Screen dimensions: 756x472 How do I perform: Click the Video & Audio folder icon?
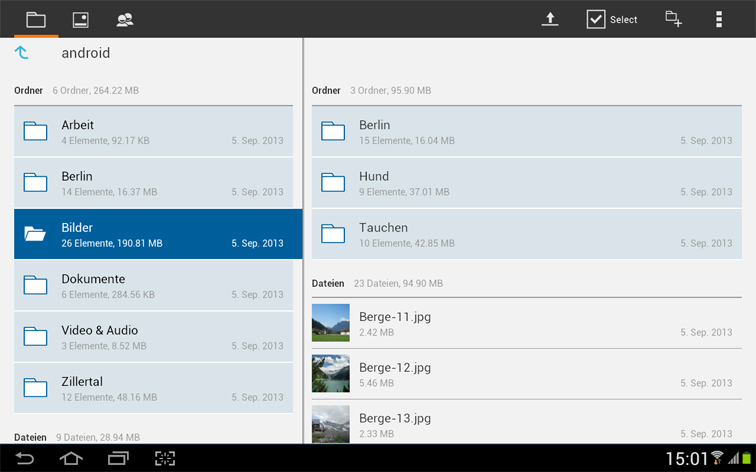pyautogui.click(x=35, y=337)
